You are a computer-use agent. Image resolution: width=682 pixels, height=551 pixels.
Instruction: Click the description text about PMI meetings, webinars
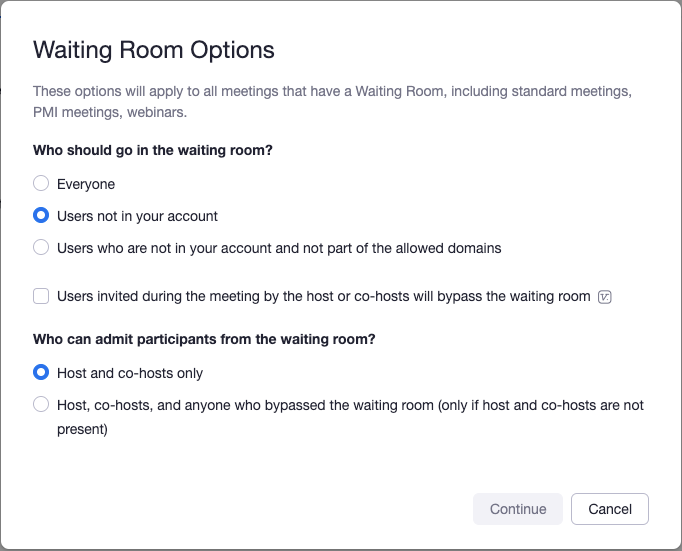click(332, 102)
